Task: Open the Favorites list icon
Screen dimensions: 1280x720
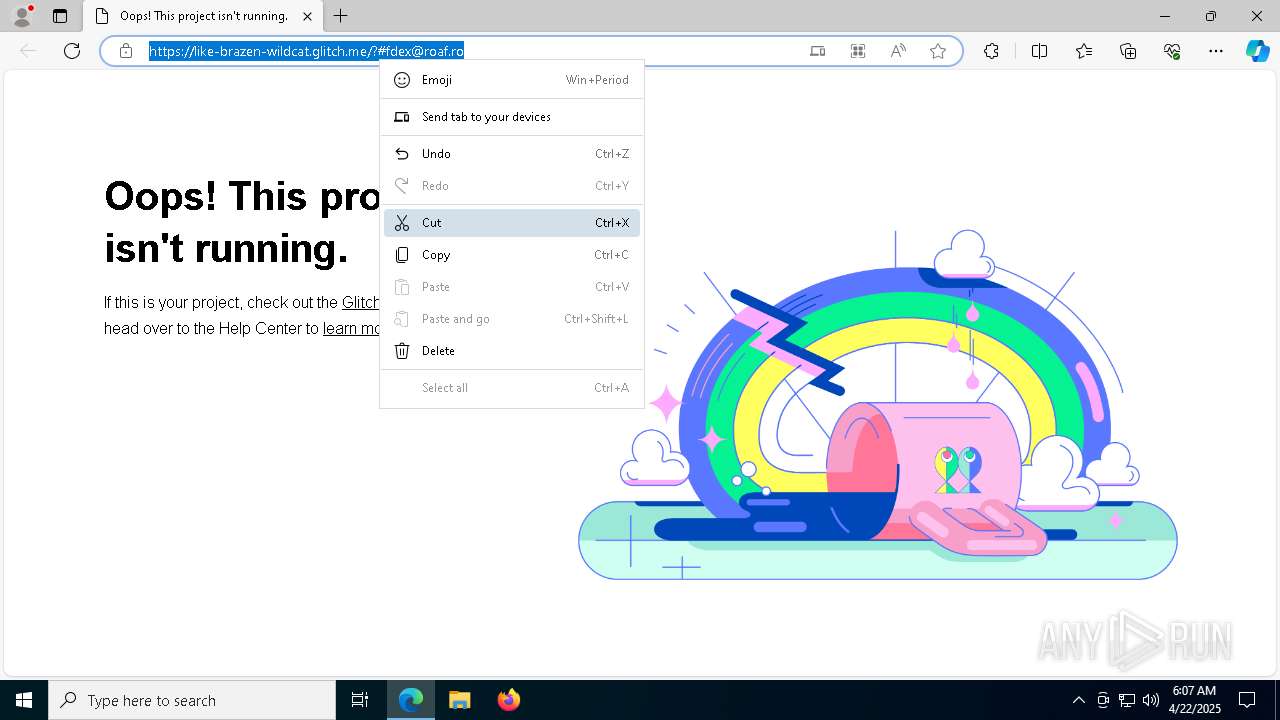Action: [1084, 51]
